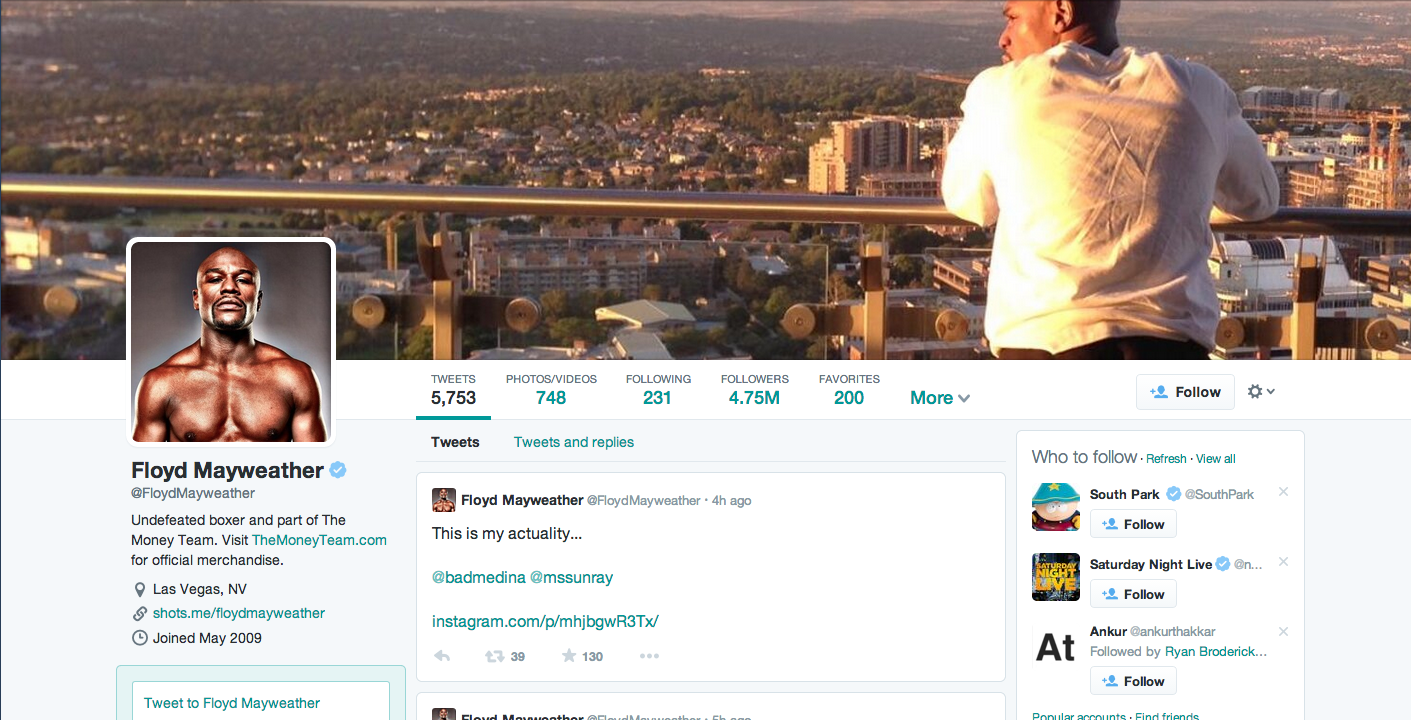This screenshot has height=720, width=1411.
Task: Open the shots.me/floydmayweather link
Action: tap(238, 613)
